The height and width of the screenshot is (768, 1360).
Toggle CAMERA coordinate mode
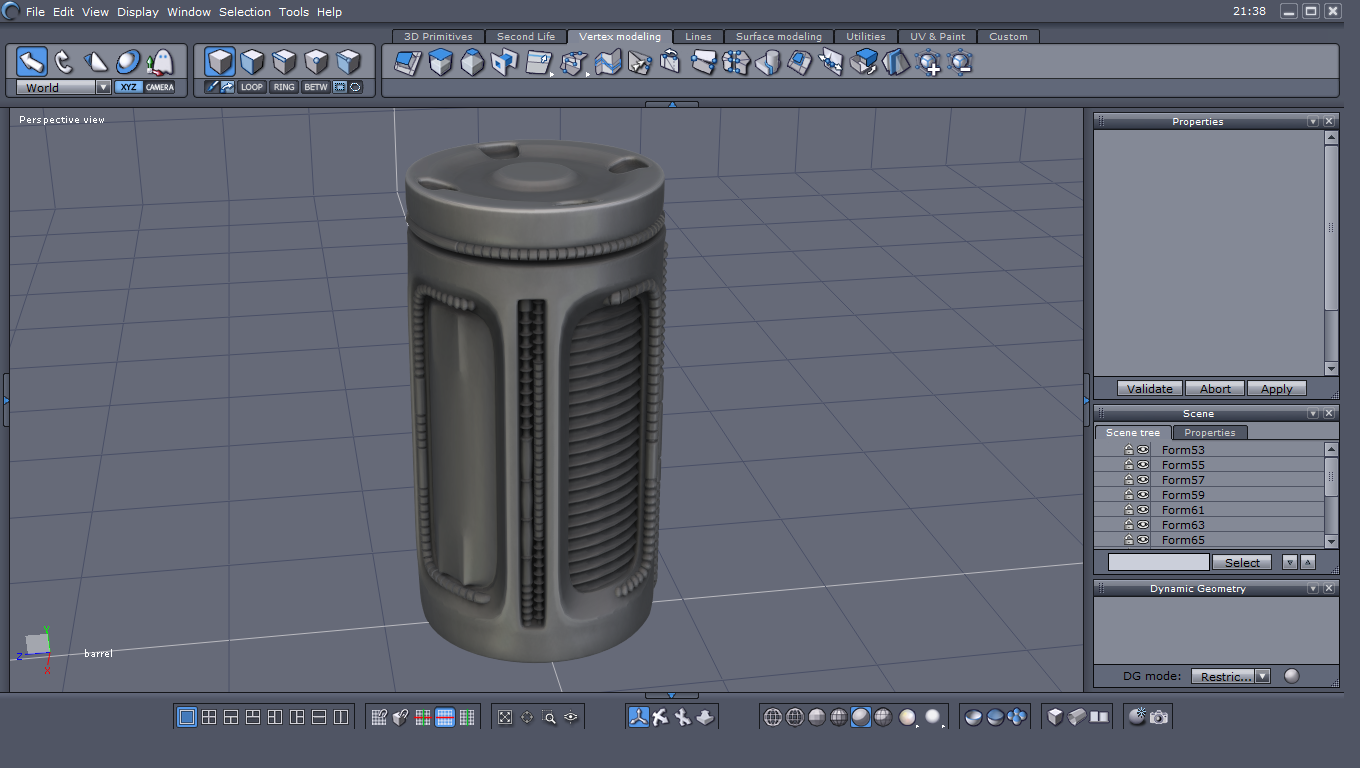tap(160, 87)
